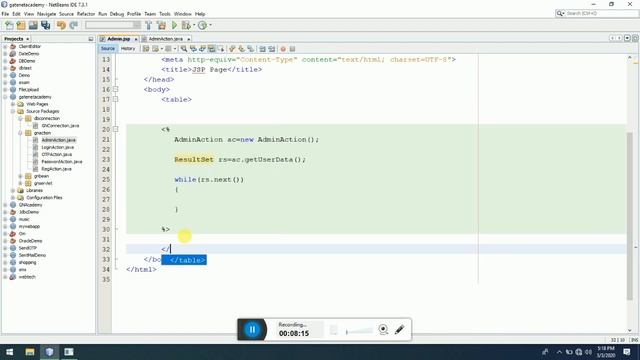Select GNConnection.java in project tree
Image resolution: width=640 pixels, height=360 pixels.
click(x=60, y=126)
